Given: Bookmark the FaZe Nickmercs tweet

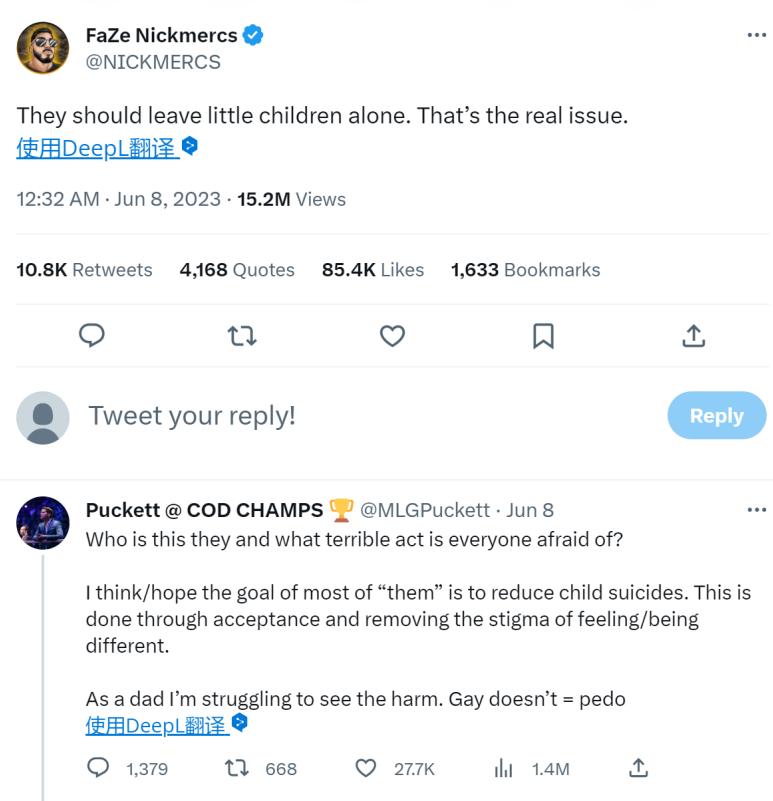Looking at the screenshot, I should click(x=543, y=336).
